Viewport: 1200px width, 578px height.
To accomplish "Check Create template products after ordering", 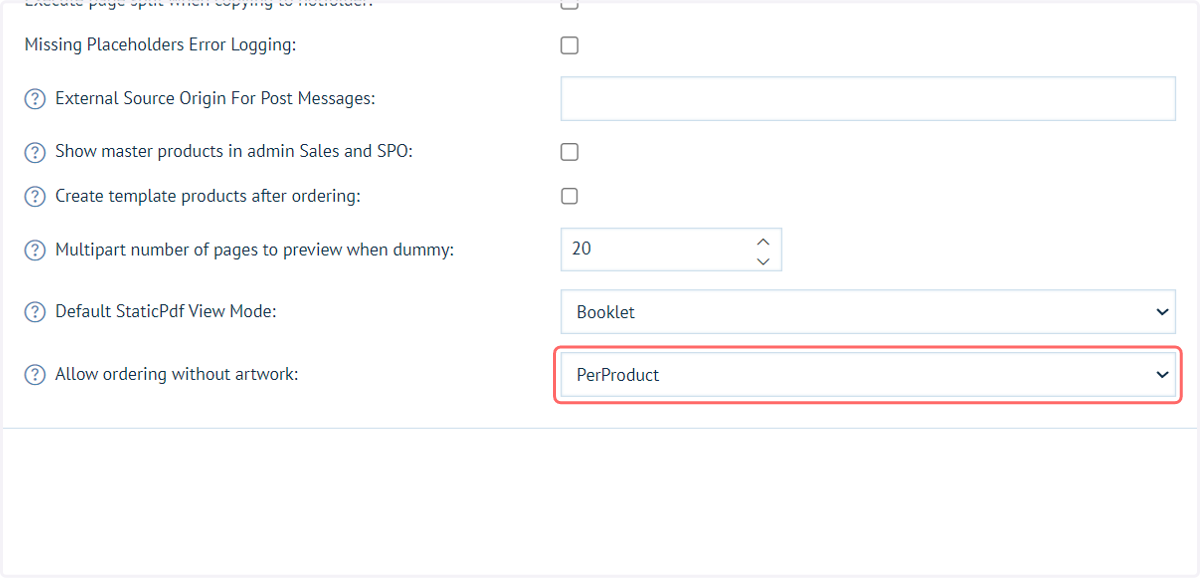I will [x=569, y=196].
